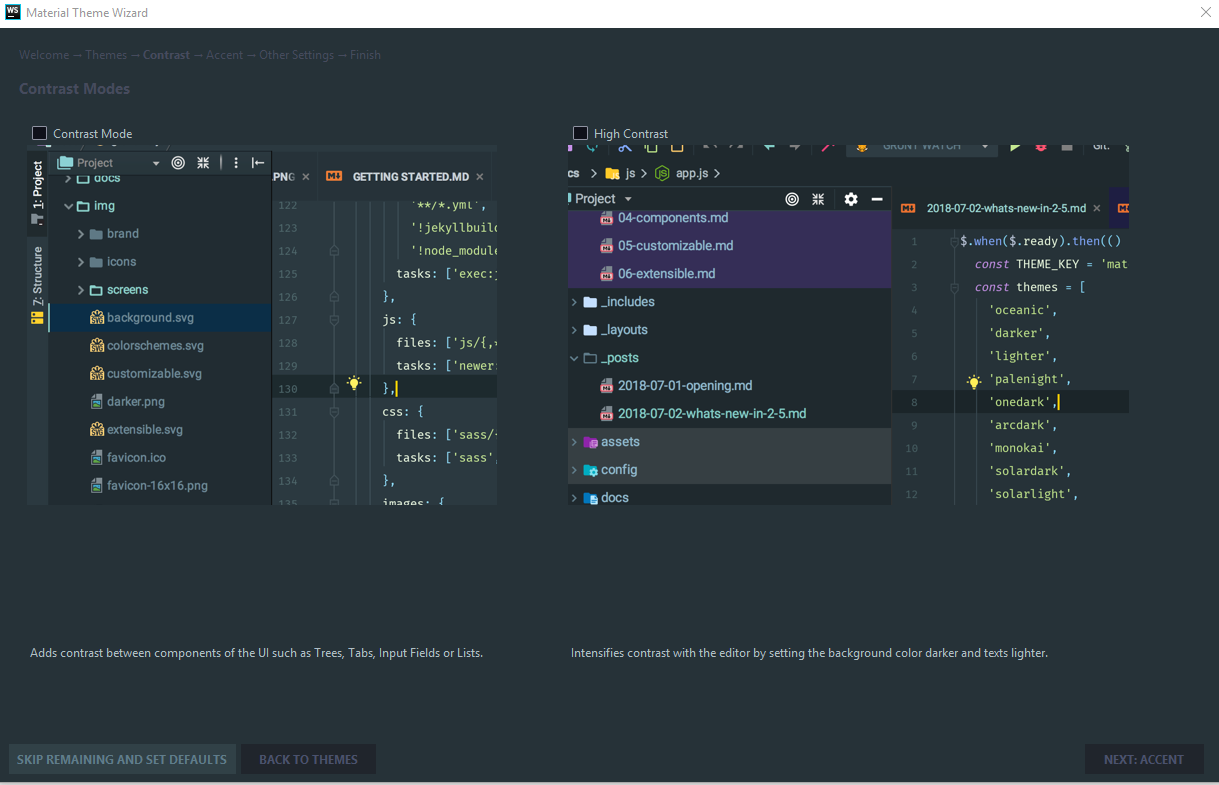Enable the High Contrast checkbox

tap(580, 133)
